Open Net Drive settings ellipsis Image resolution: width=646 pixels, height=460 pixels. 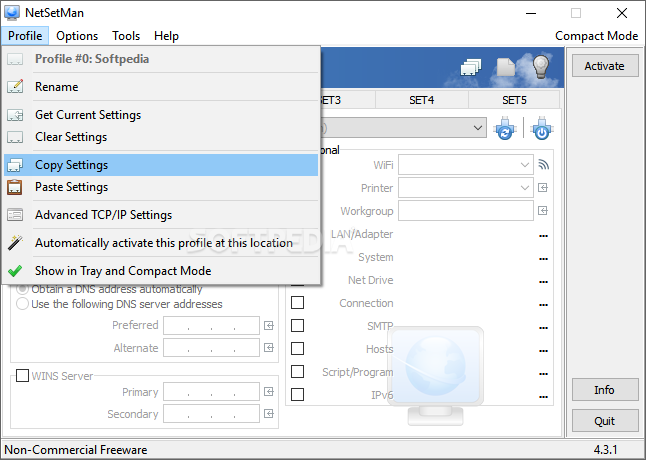coord(543,282)
